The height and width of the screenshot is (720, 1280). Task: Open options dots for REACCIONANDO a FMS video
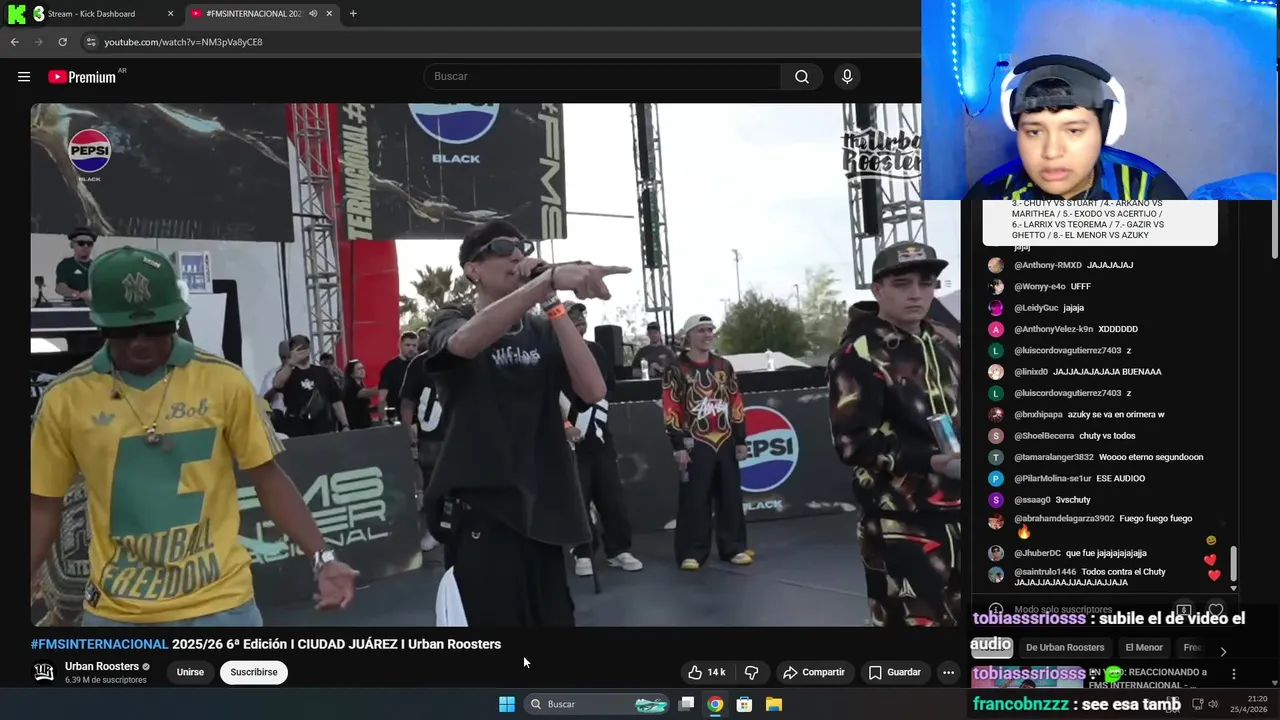1233,674
